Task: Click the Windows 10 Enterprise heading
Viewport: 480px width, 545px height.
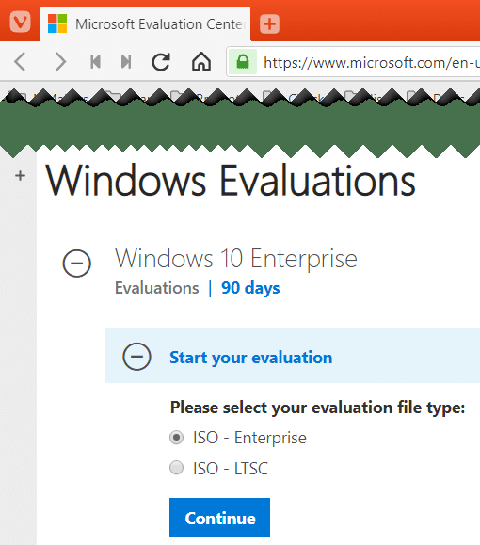Action: 236,259
